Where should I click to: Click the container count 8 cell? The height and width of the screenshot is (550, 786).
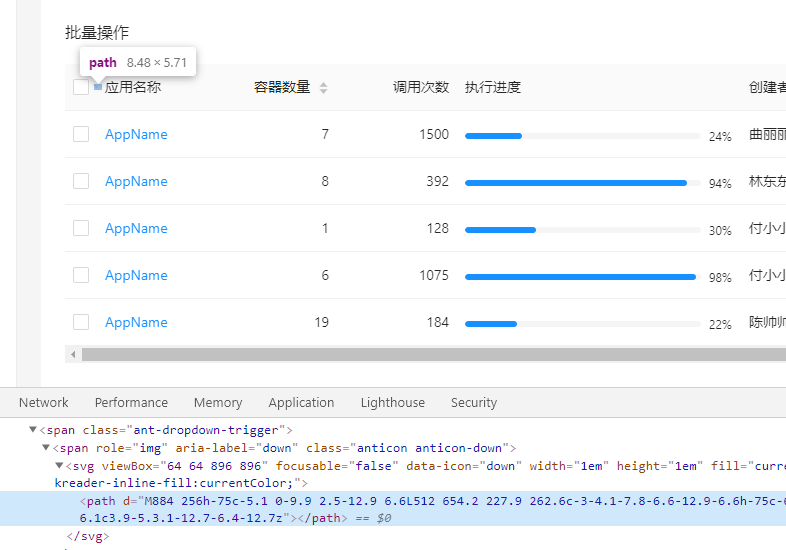coord(325,181)
